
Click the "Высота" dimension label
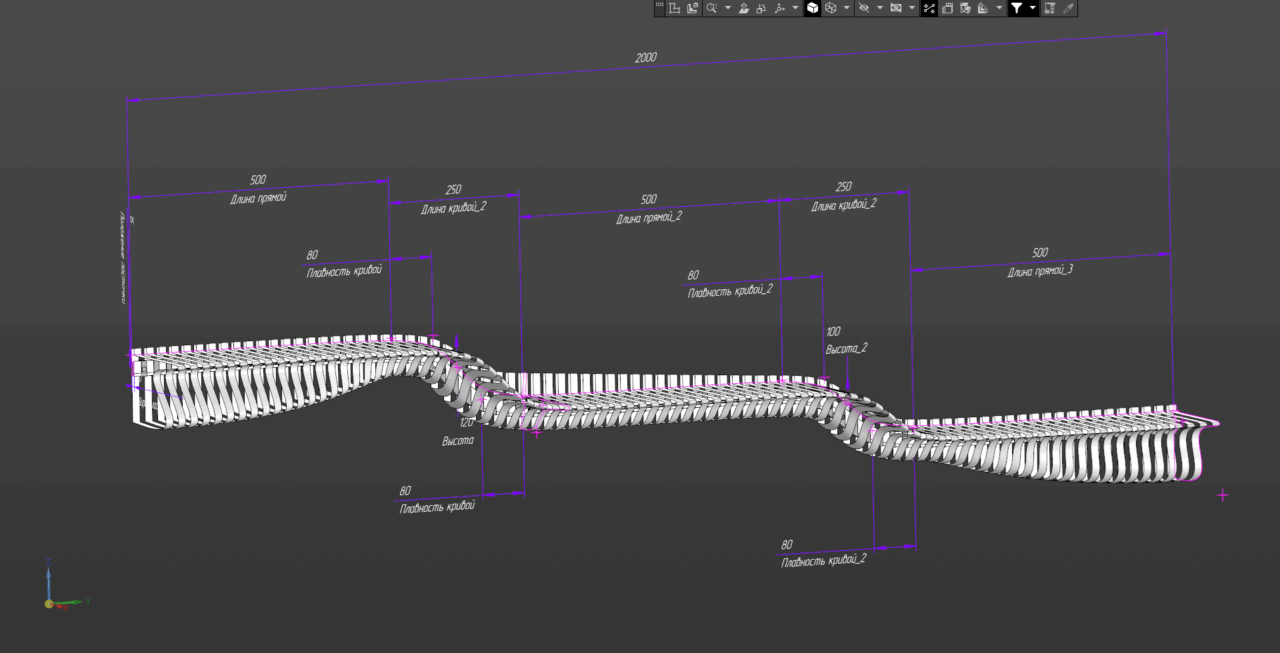(458, 440)
